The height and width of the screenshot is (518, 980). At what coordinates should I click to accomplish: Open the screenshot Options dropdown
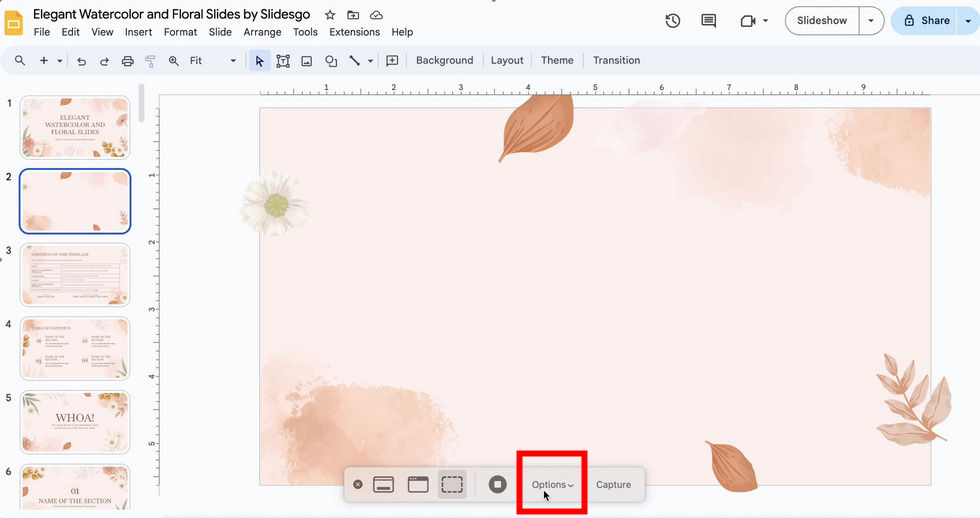[x=552, y=484]
